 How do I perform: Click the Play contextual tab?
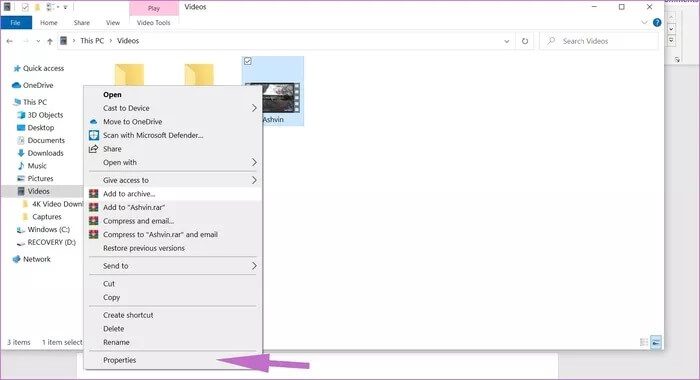click(x=154, y=8)
